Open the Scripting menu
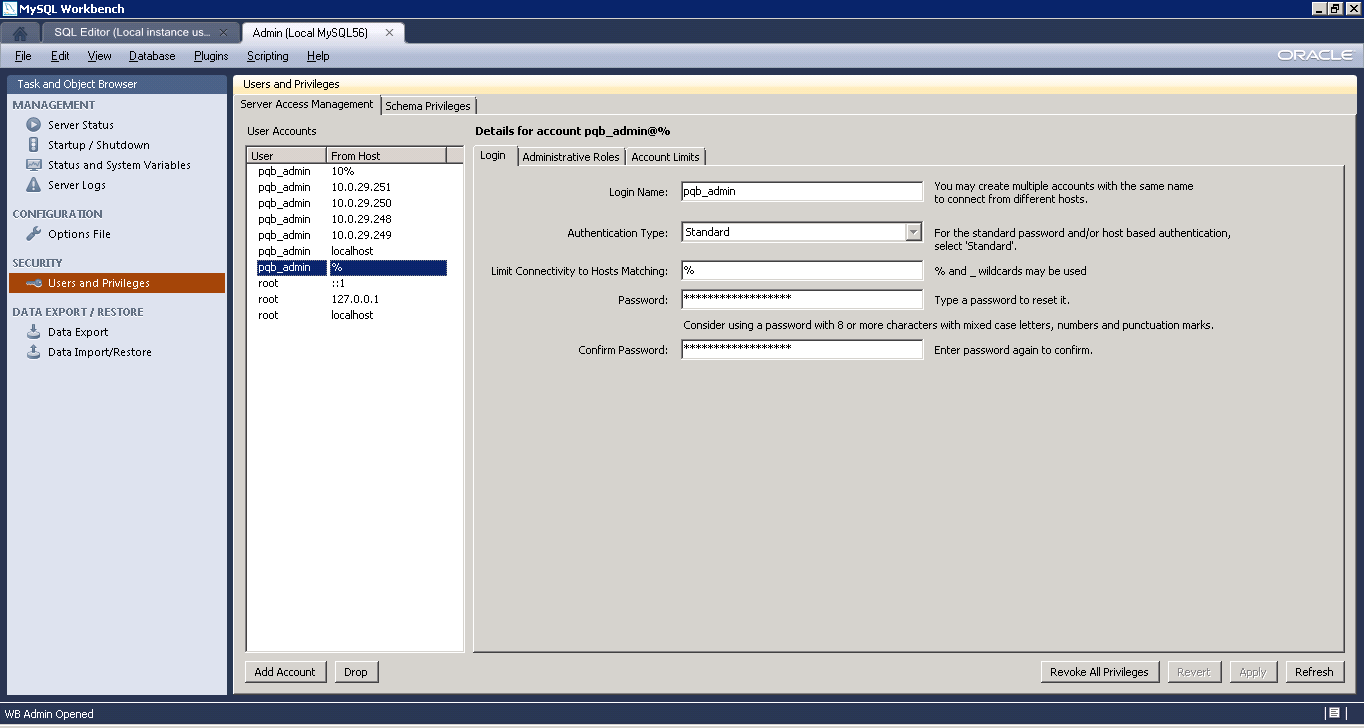Screen dimensions: 1364x728 268,56
